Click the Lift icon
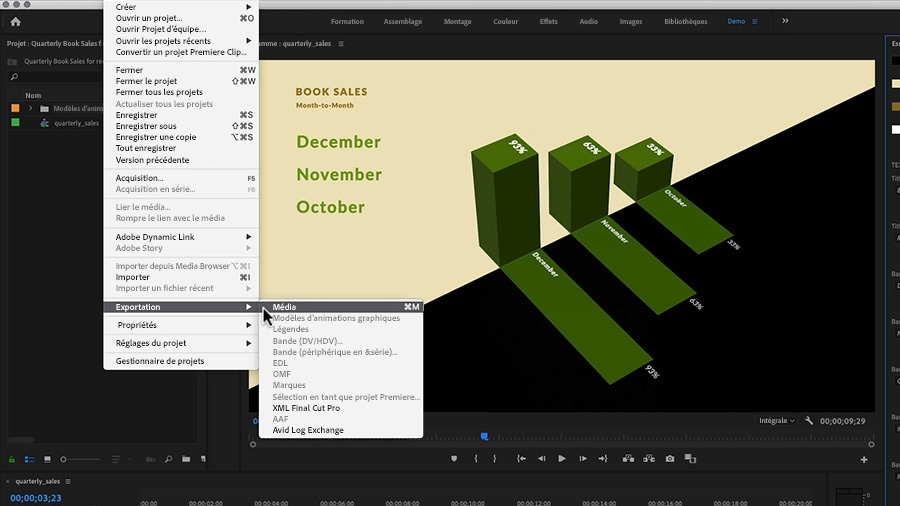Image resolution: width=900 pixels, height=506 pixels. 629,459
